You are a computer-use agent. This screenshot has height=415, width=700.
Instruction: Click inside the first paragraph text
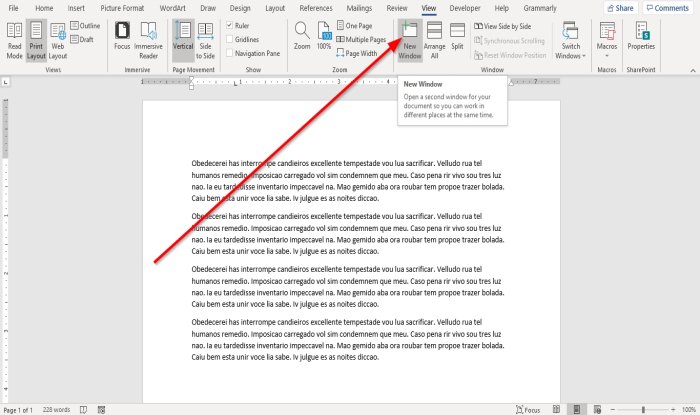click(348, 181)
